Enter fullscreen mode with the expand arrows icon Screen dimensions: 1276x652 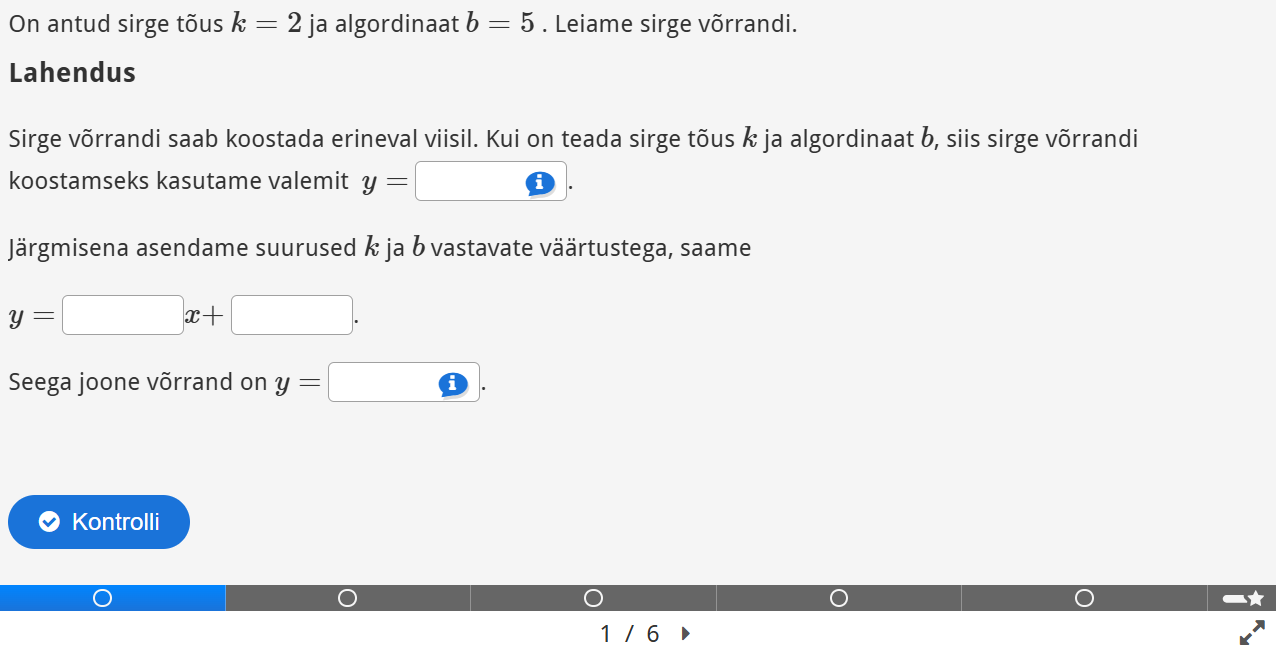point(1252,633)
